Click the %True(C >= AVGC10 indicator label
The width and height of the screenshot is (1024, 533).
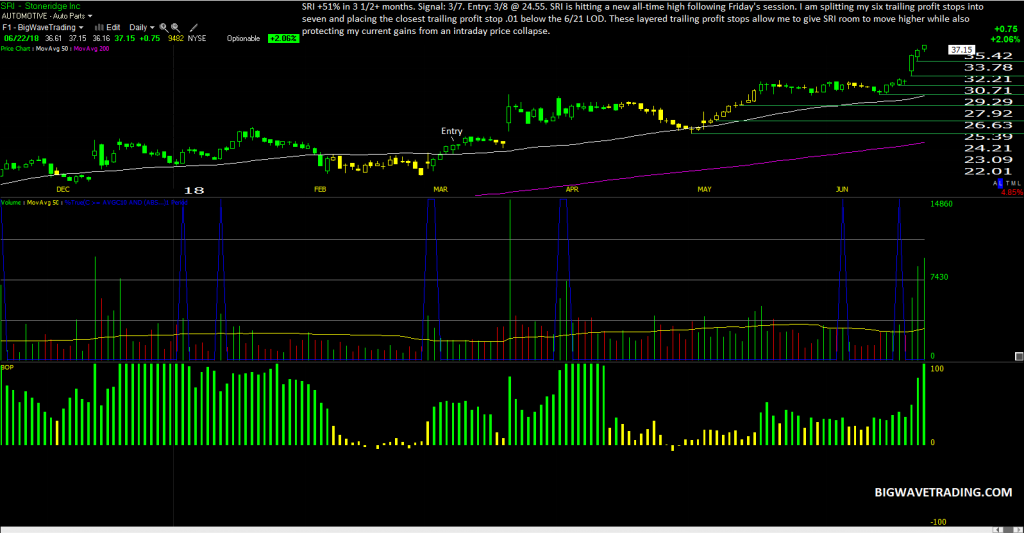tap(125, 202)
